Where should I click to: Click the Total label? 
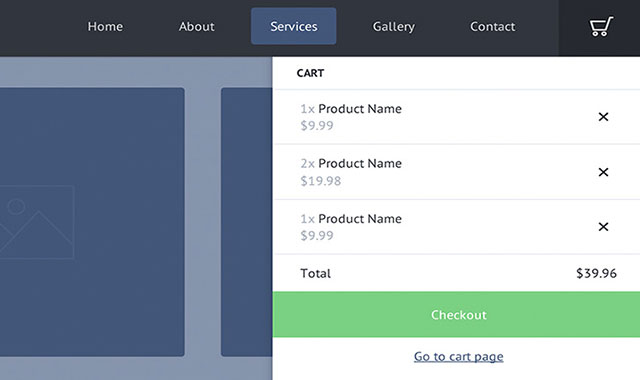[x=316, y=273]
